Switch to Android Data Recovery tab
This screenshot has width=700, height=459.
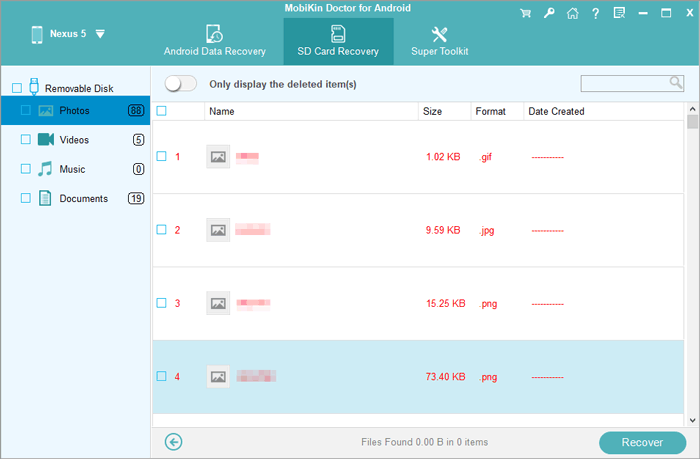coord(214,41)
